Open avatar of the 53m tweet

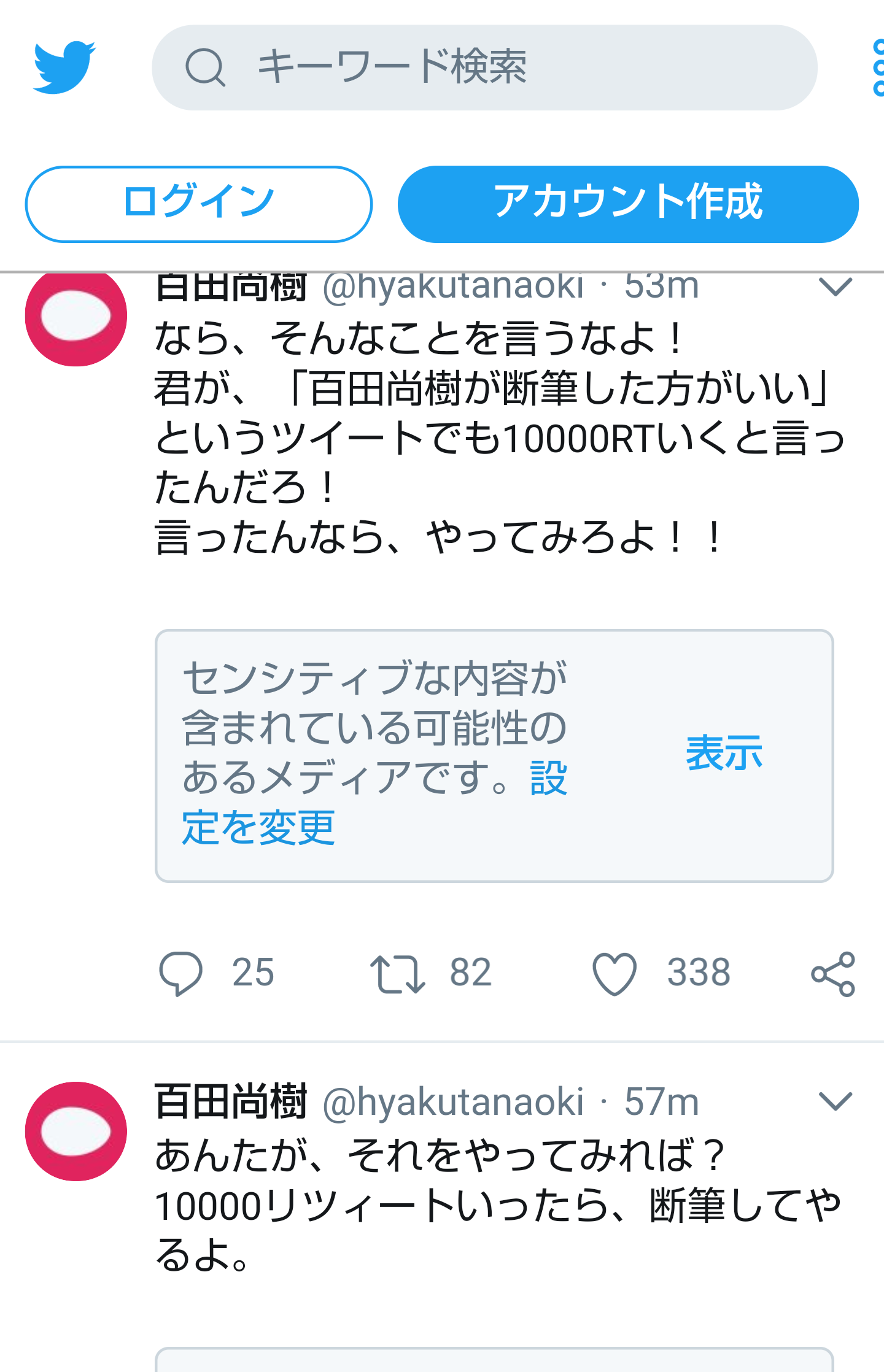coord(76,316)
